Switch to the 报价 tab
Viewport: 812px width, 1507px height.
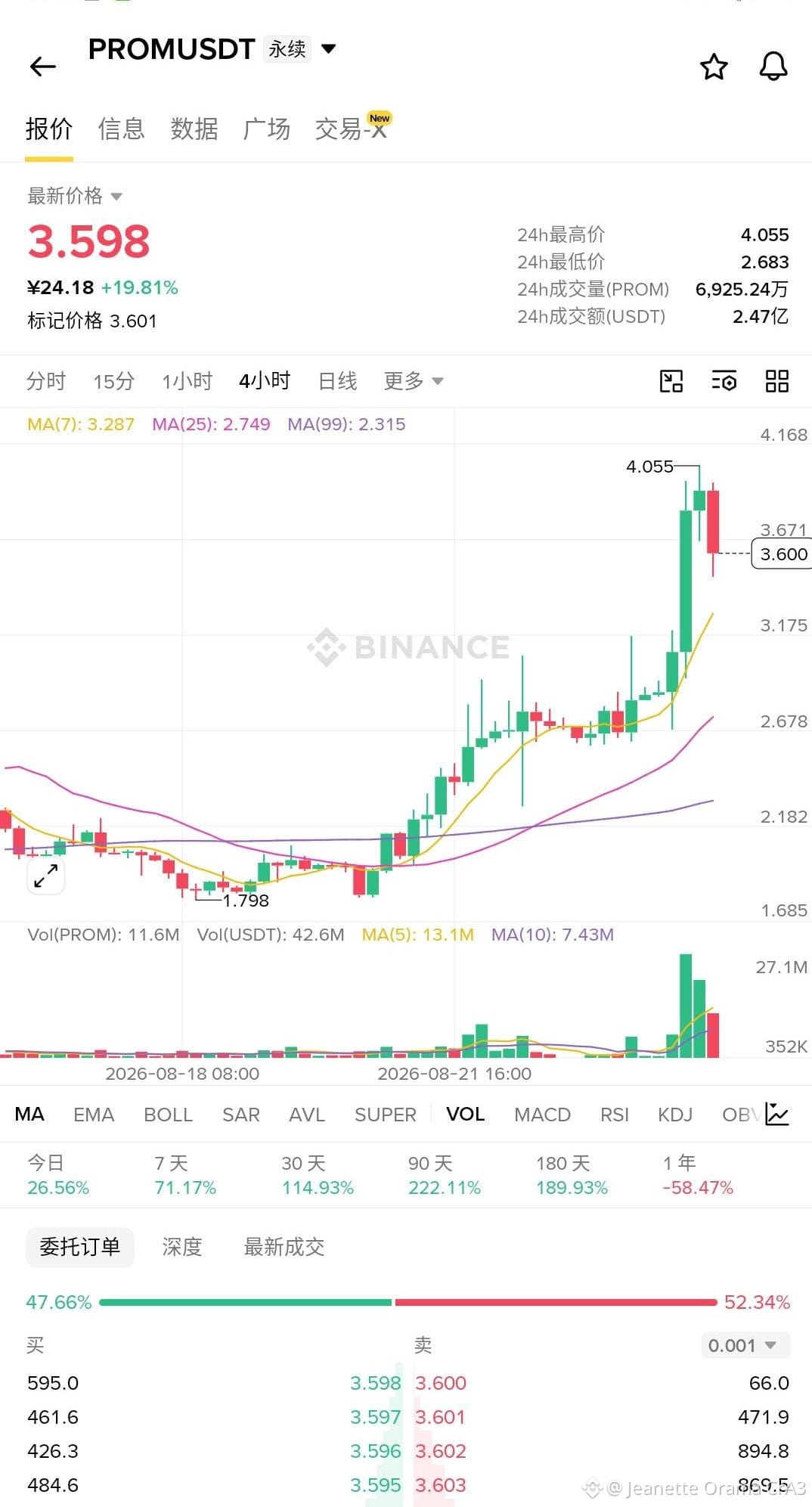pos(49,129)
